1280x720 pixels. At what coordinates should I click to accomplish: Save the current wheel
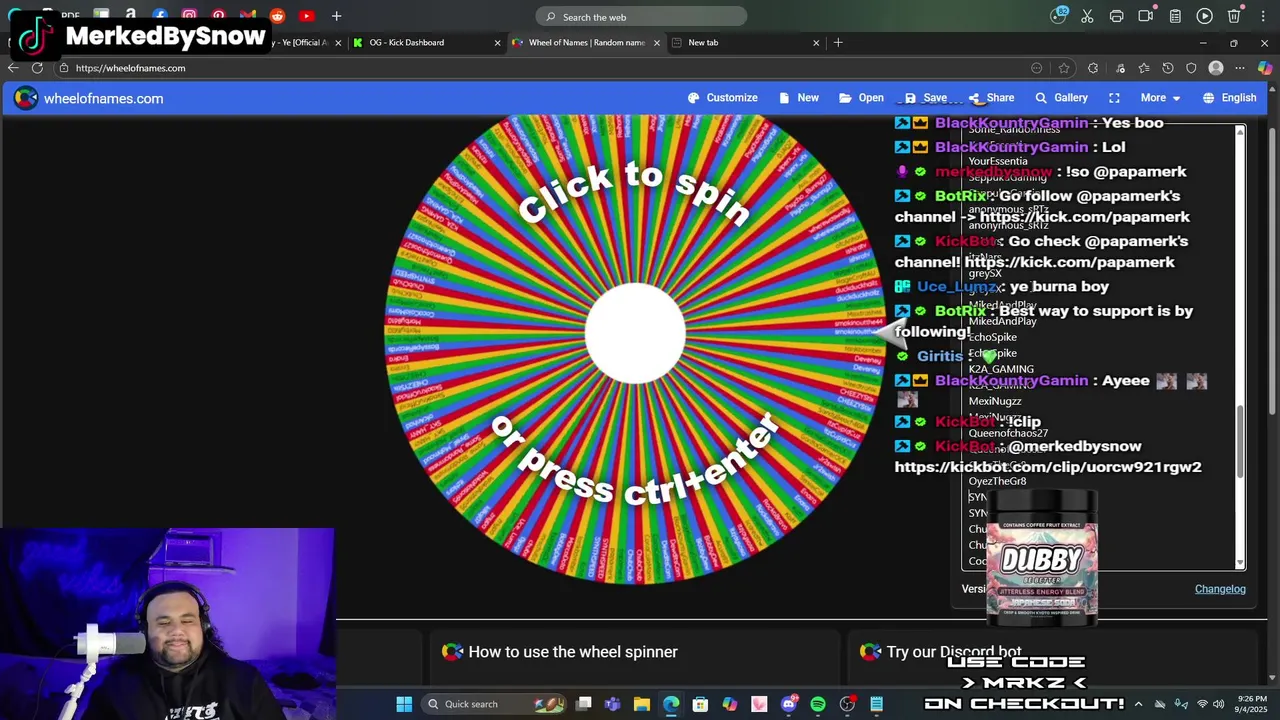925,98
